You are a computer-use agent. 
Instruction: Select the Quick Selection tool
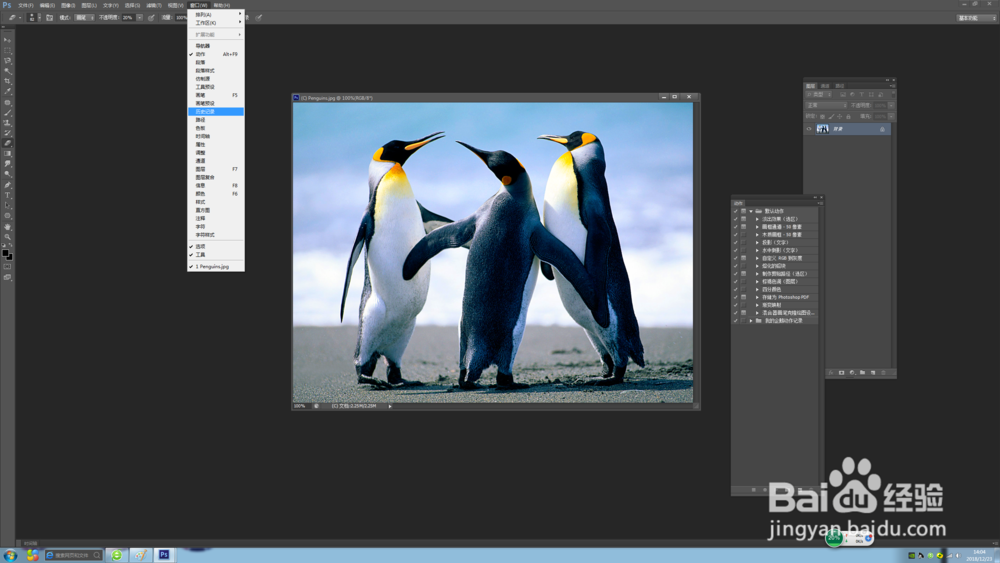(8, 71)
